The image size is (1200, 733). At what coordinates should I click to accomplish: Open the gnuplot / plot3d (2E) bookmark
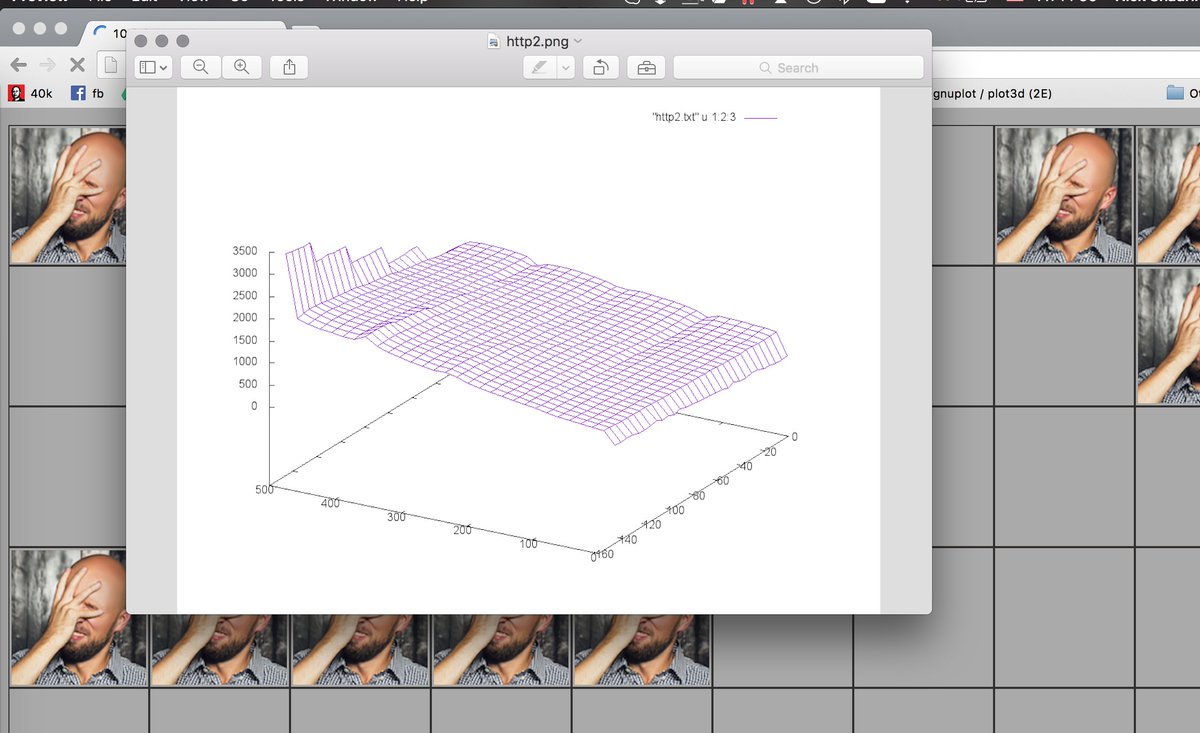(x=991, y=94)
